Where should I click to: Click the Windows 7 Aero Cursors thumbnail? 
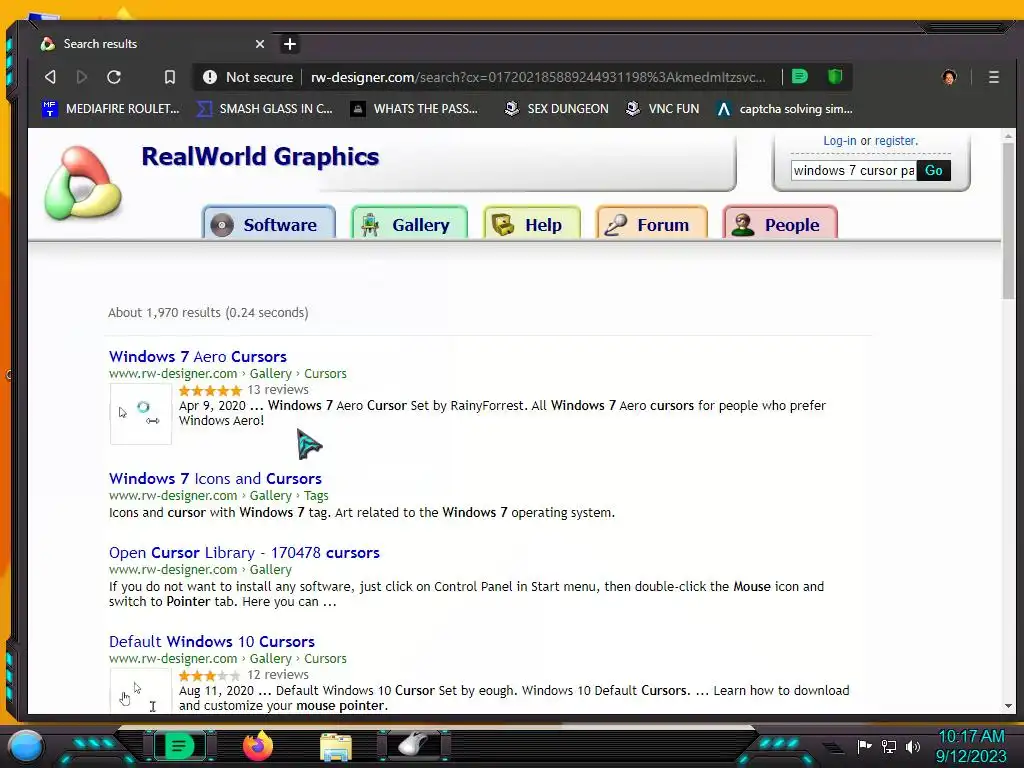(x=140, y=413)
